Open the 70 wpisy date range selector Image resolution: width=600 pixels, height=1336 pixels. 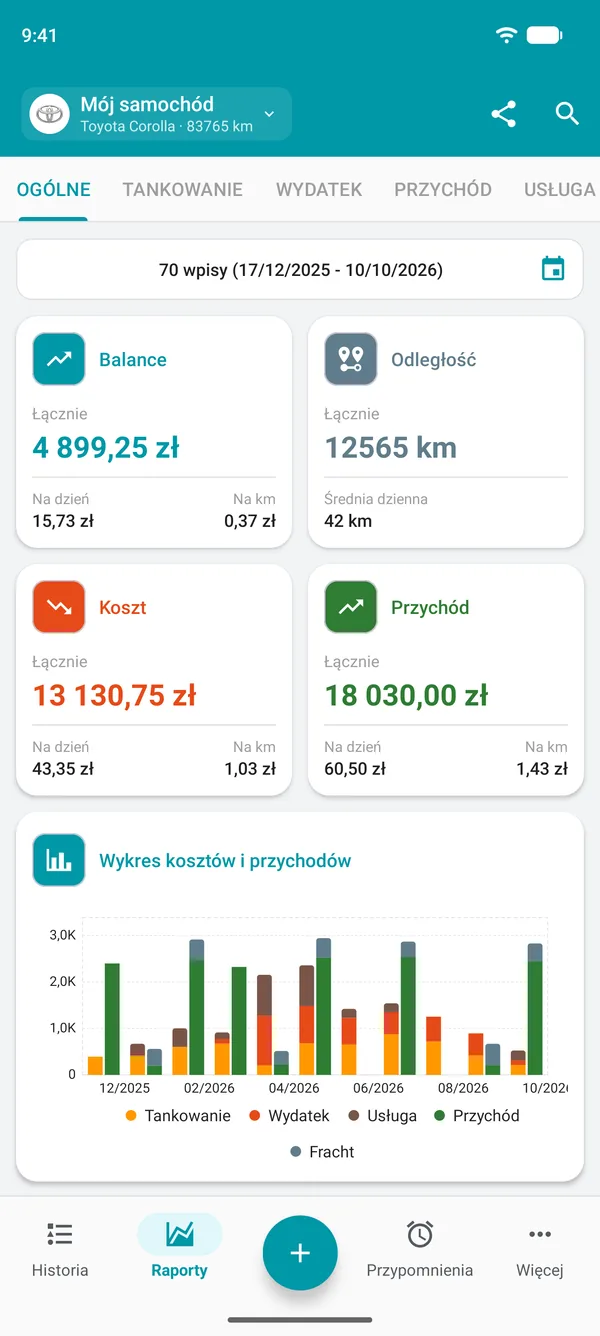(x=300, y=269)
